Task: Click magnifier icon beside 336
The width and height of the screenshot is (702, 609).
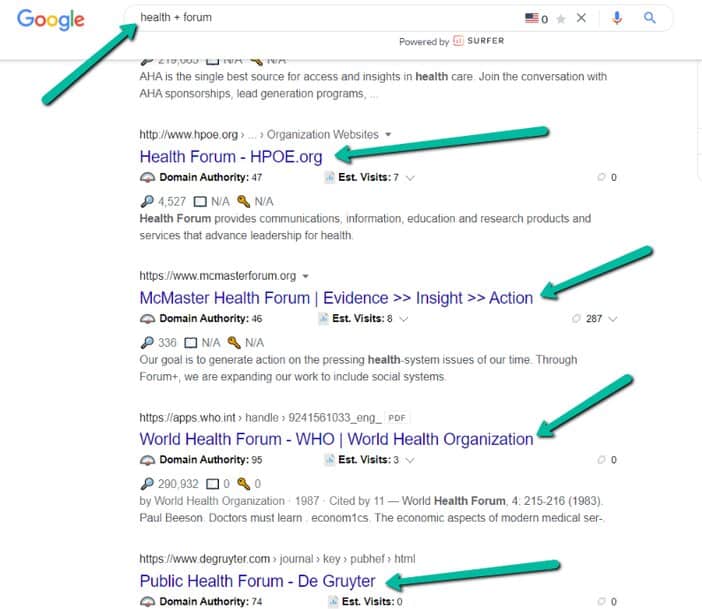Action: tap(147, 343)
